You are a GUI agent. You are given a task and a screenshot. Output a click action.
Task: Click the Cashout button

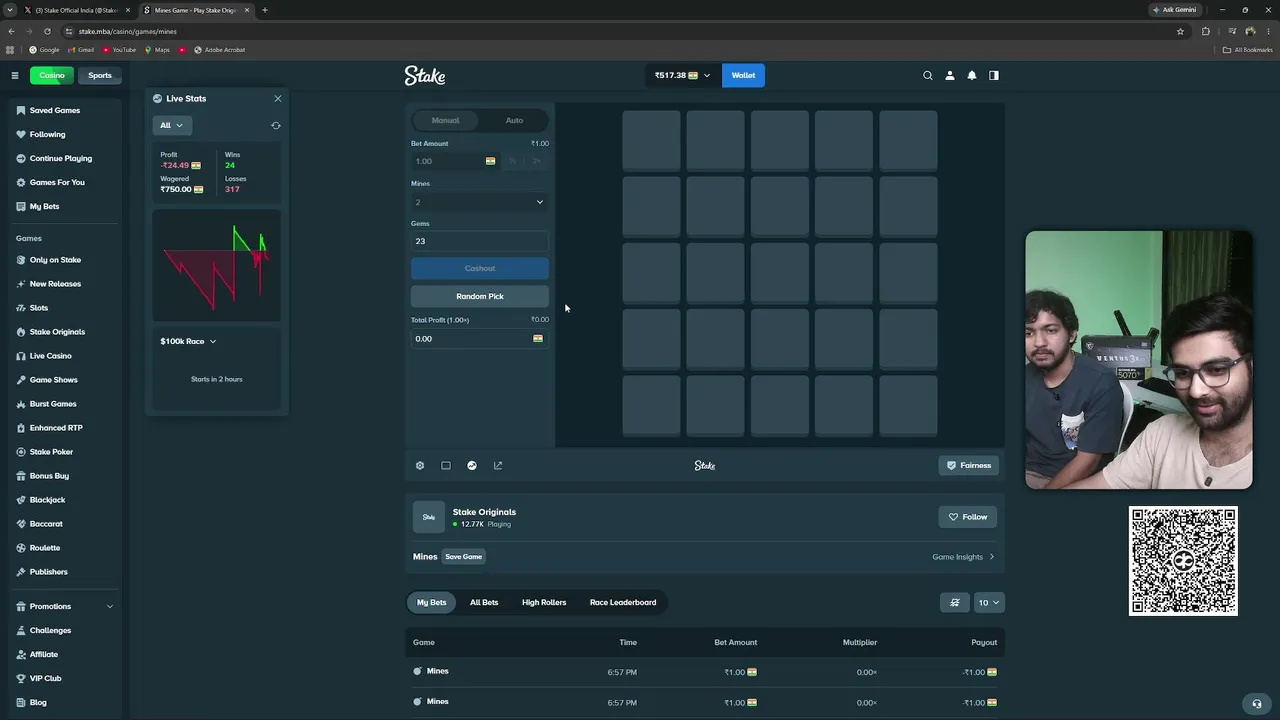[480, 268]
